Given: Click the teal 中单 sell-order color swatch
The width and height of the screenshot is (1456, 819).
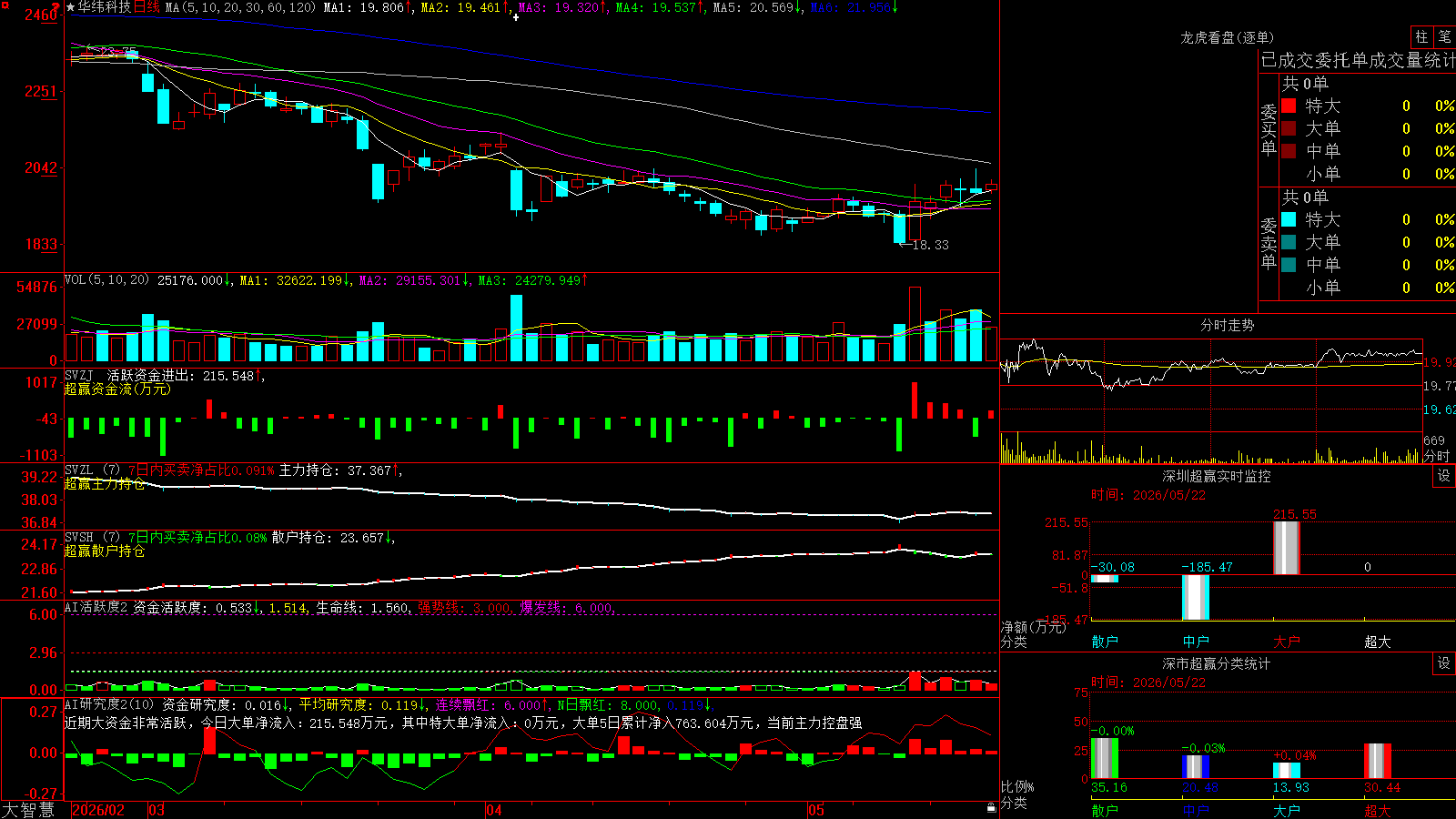Looking at the screenshot, I should point(1289,265).
